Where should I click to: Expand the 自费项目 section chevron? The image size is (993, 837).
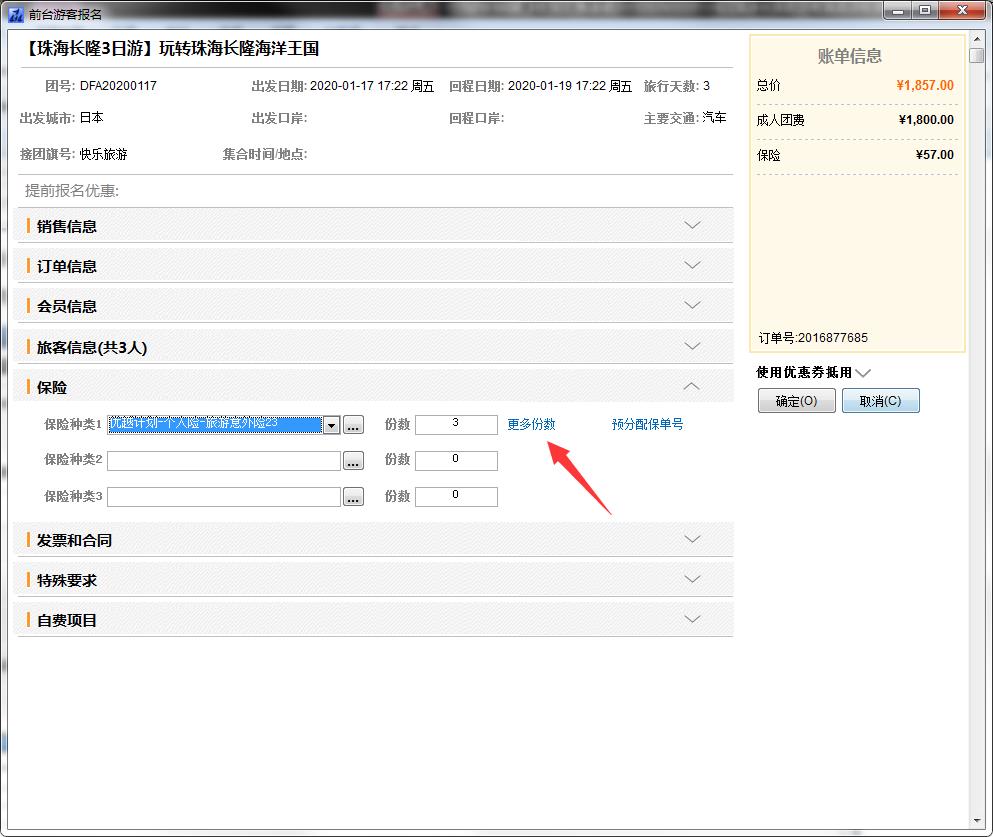click(x=692, y=619)
